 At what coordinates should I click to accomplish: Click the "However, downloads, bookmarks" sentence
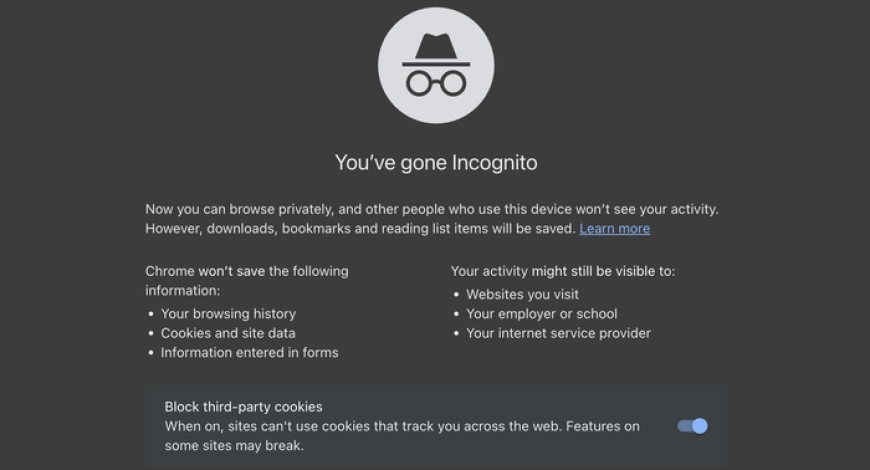[360, 229]
